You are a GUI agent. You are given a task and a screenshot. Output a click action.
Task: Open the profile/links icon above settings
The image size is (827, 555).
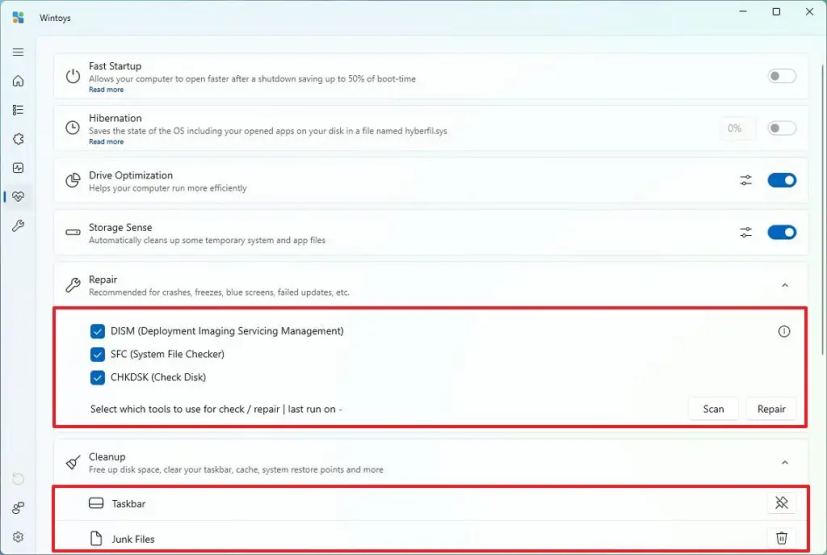pos(18,508)
